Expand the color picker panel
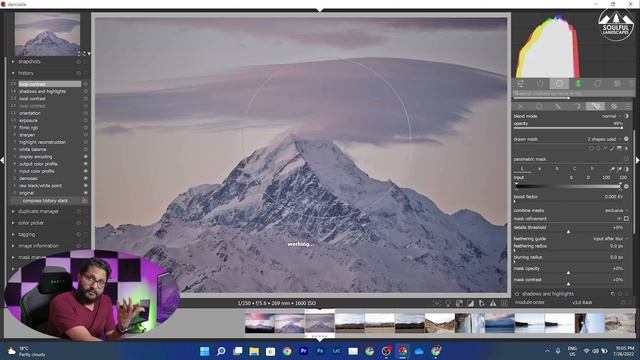 tap(13, 223)
